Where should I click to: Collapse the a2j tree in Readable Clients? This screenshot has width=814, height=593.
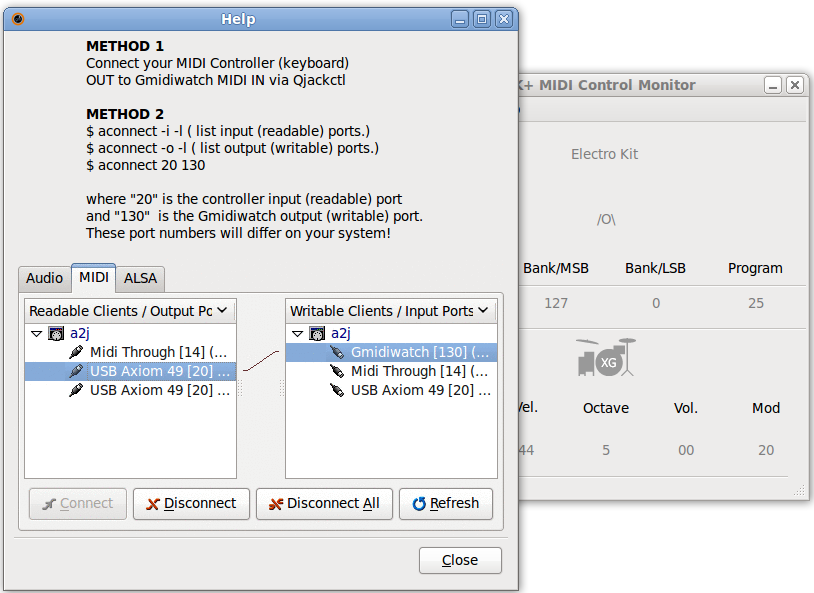point(36,333)
